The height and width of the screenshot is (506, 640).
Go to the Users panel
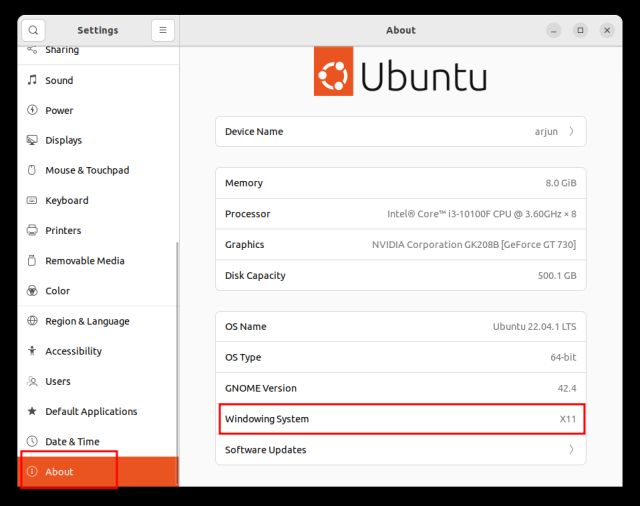(98, 381)
